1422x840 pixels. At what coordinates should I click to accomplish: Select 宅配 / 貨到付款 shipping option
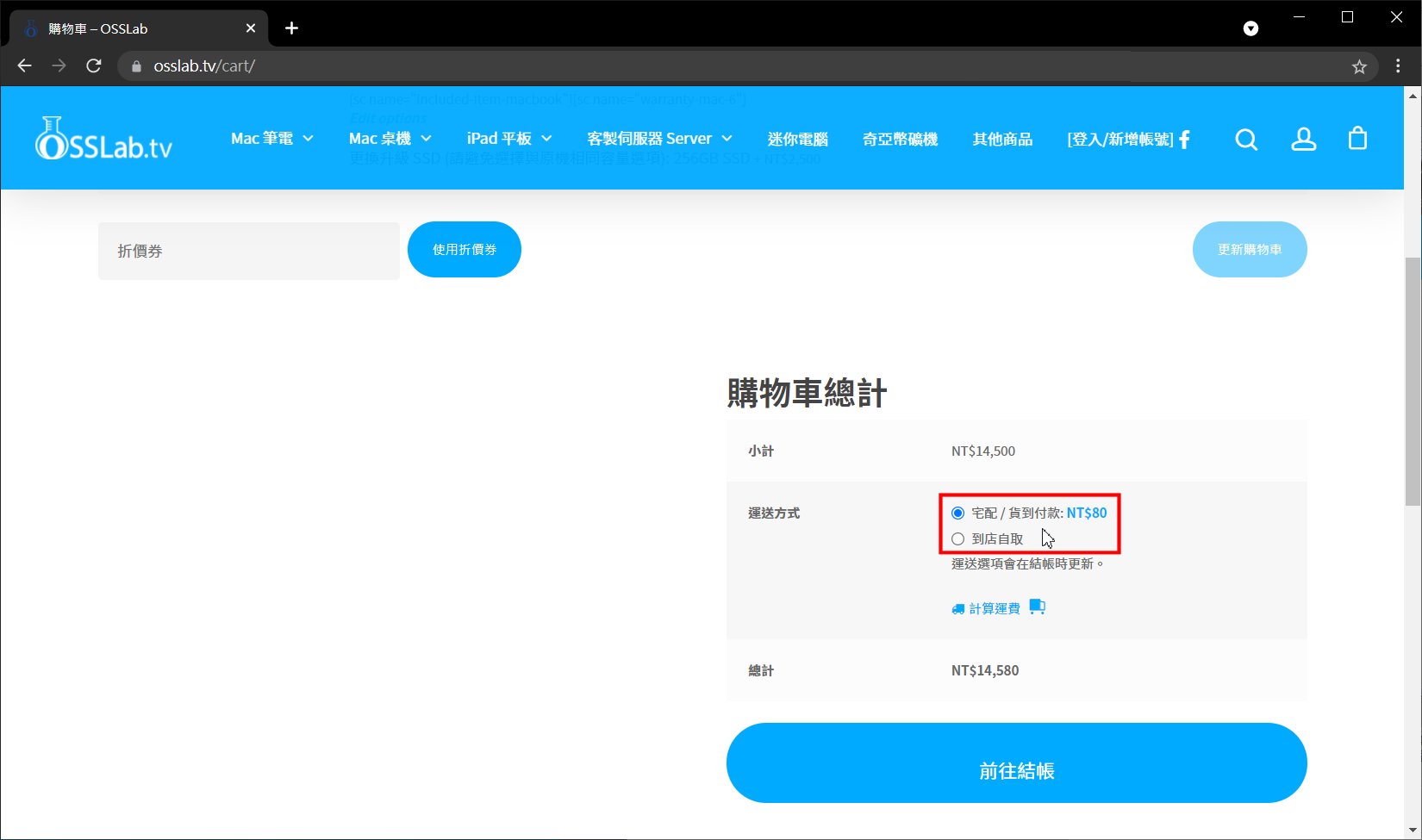click(x=957, y=513)
